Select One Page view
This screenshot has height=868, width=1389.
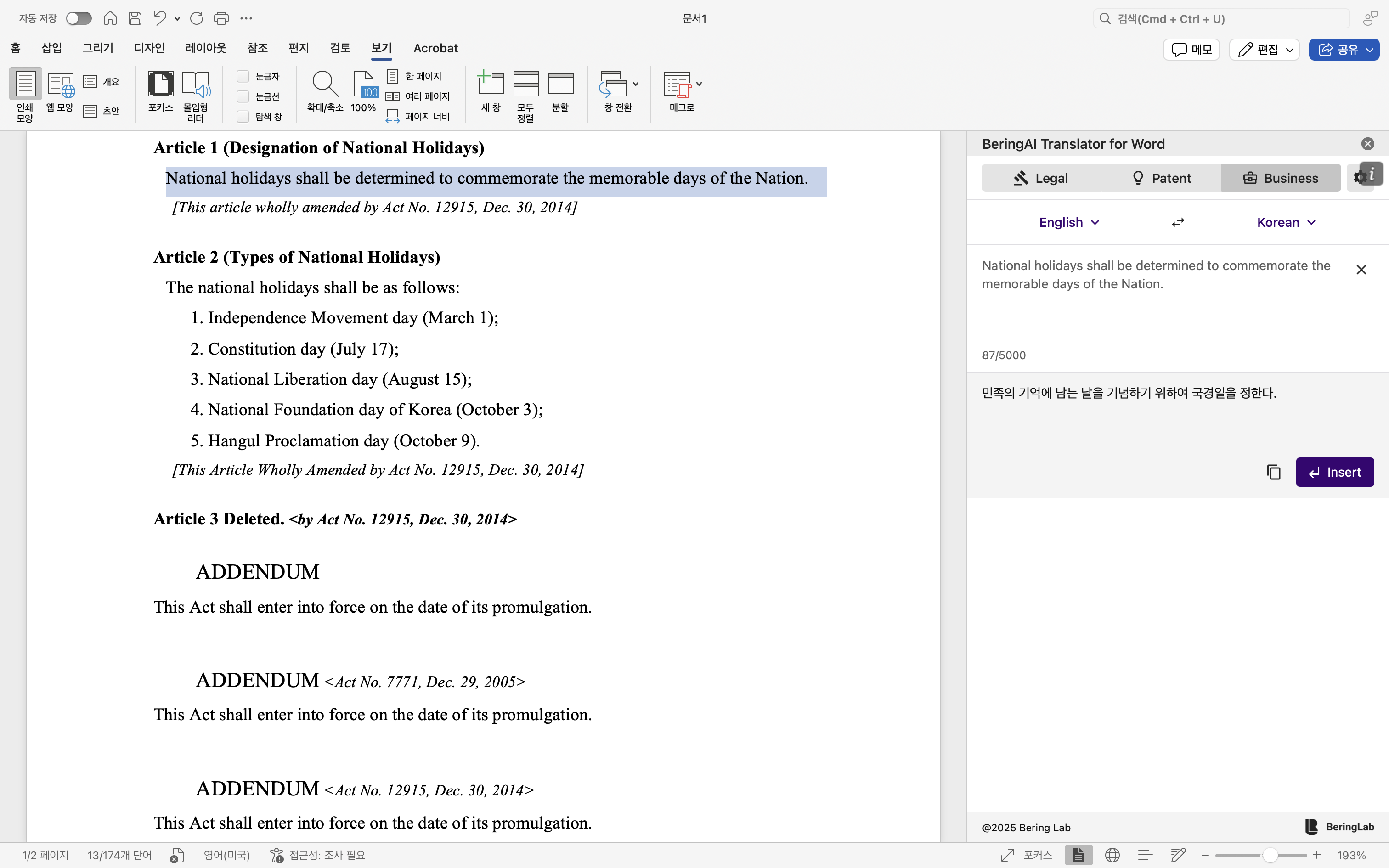coord(414,76)
